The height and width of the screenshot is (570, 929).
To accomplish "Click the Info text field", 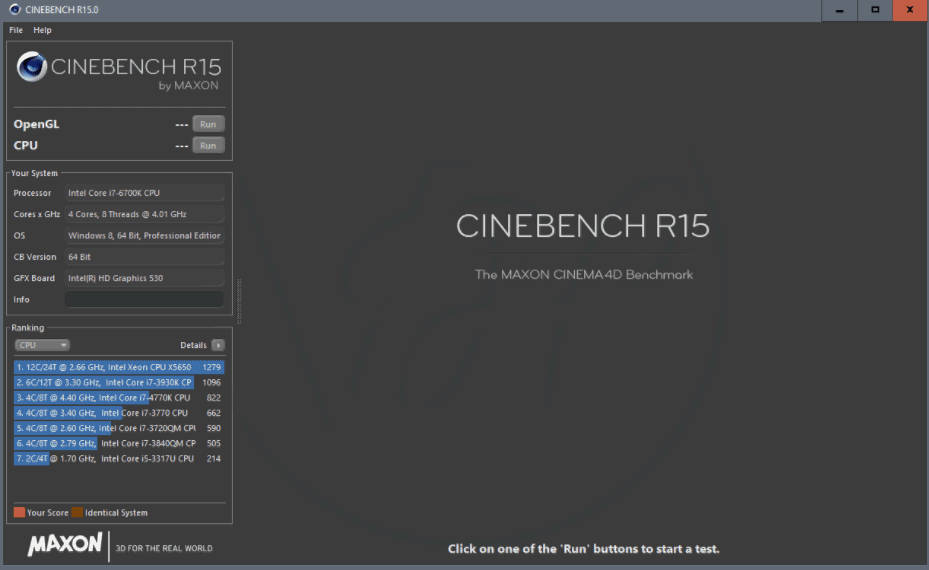I will 144,299.
